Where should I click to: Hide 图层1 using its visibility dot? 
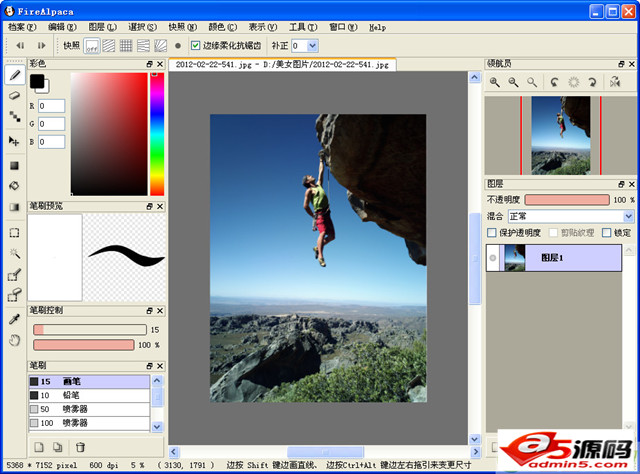tap(493, 258)
